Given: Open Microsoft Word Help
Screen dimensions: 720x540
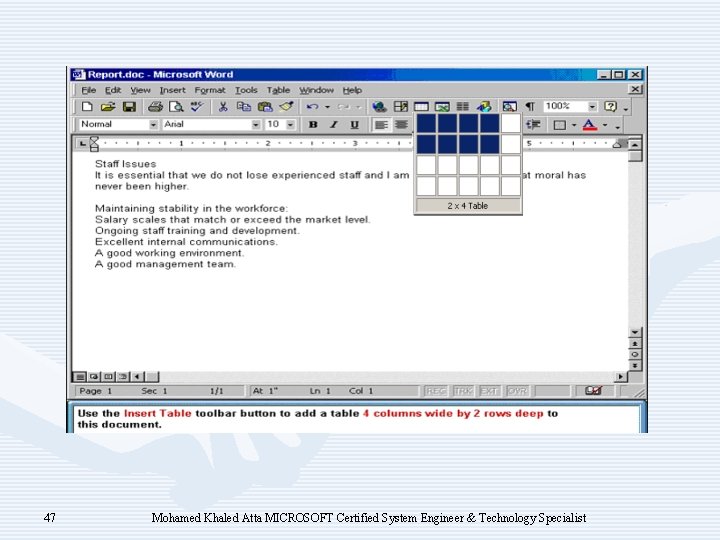Looking at the screenshot, I should click(x=610, y=107).
